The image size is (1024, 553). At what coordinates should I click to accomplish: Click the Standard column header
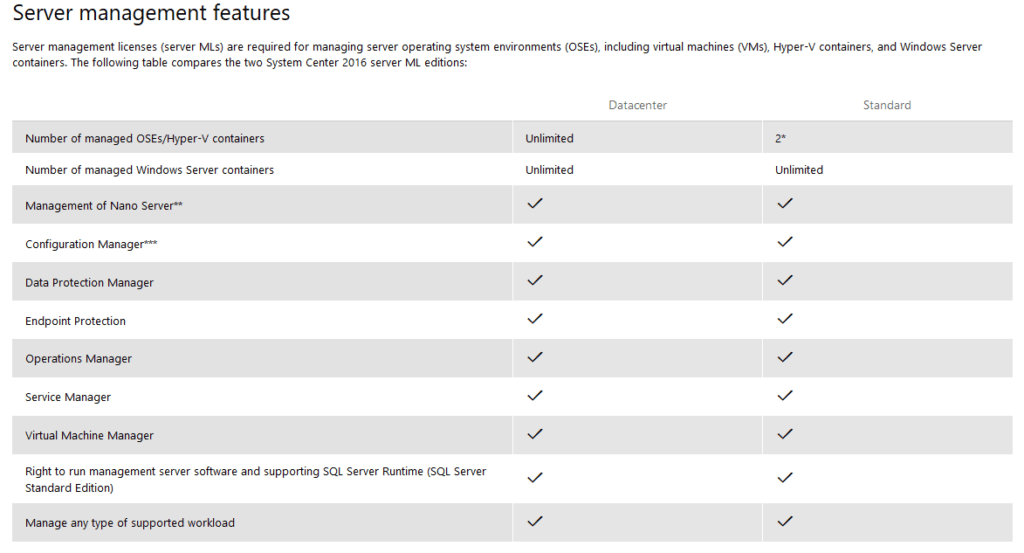click(887, 105)
